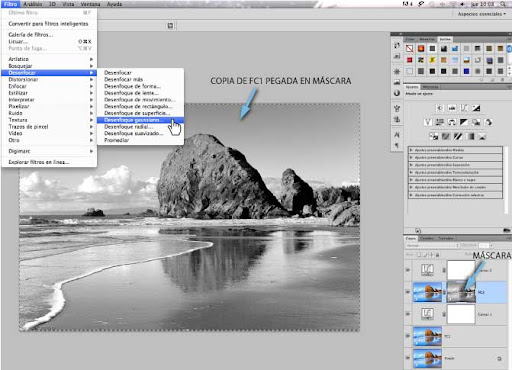Select Desenfoque de movimiento menu item

140,100
